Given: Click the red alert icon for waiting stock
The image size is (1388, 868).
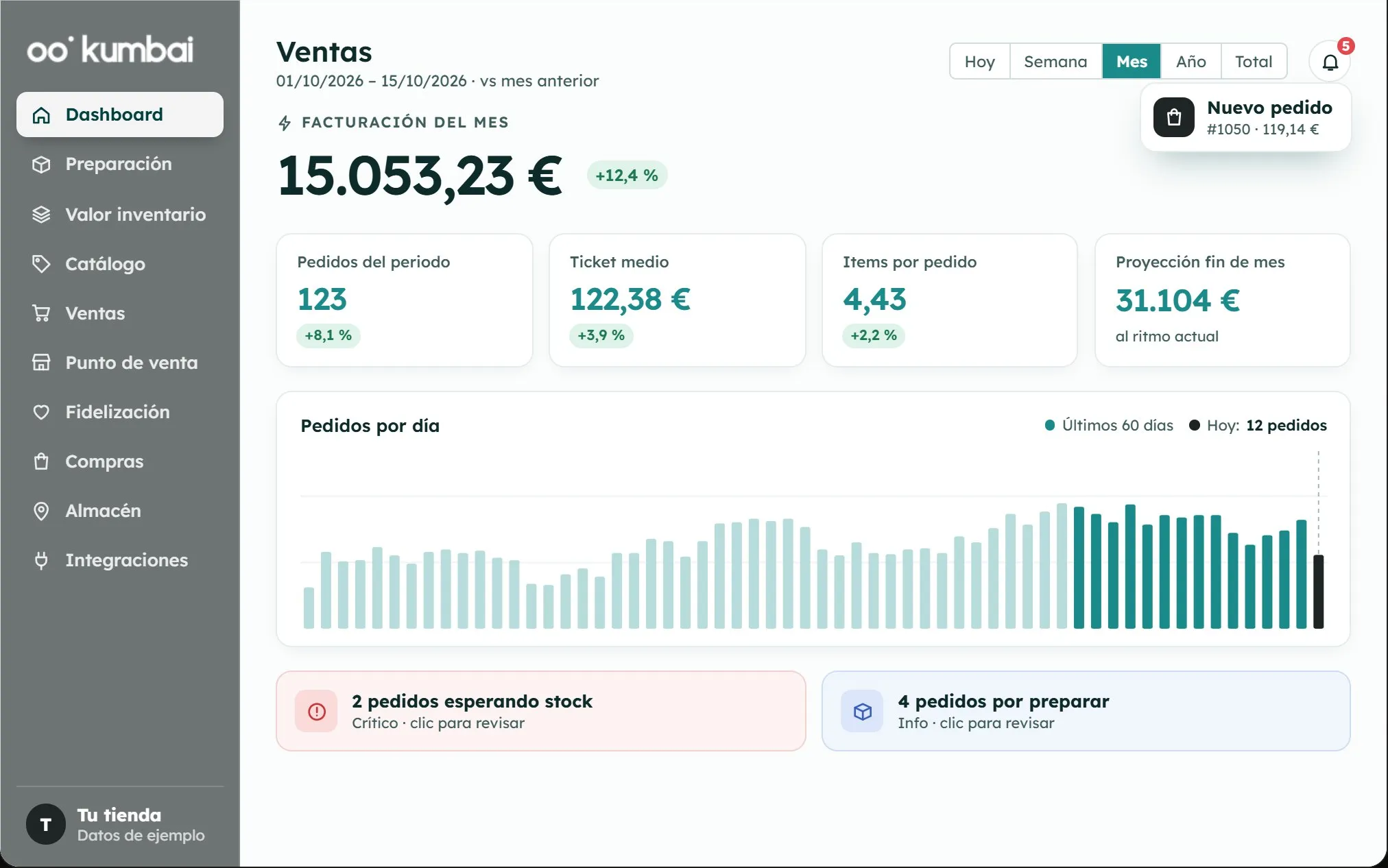Looking at the screenshot, I should 316,711.
